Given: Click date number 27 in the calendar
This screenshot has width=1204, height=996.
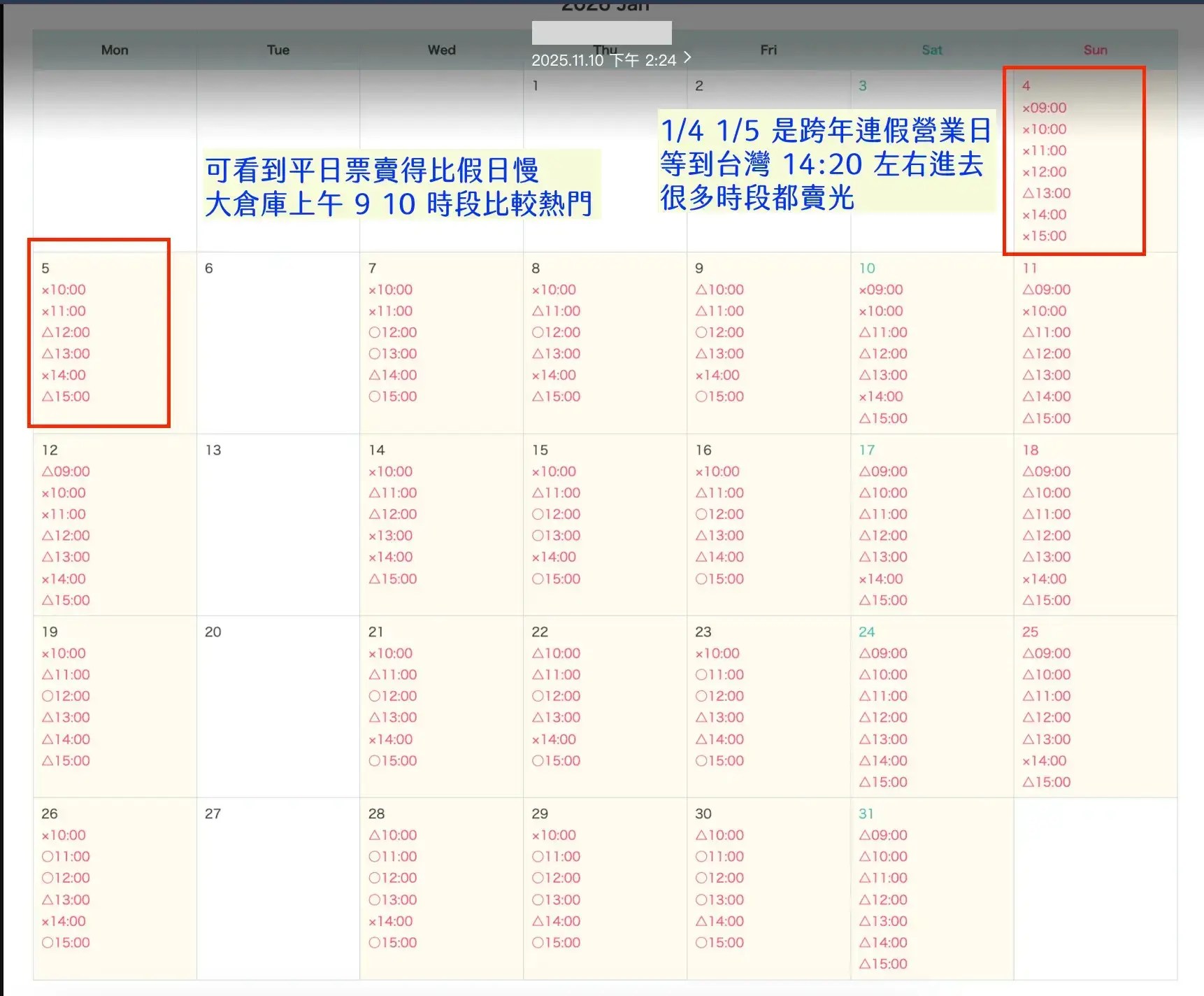Looking at the screenshot, I should point(213,813).
